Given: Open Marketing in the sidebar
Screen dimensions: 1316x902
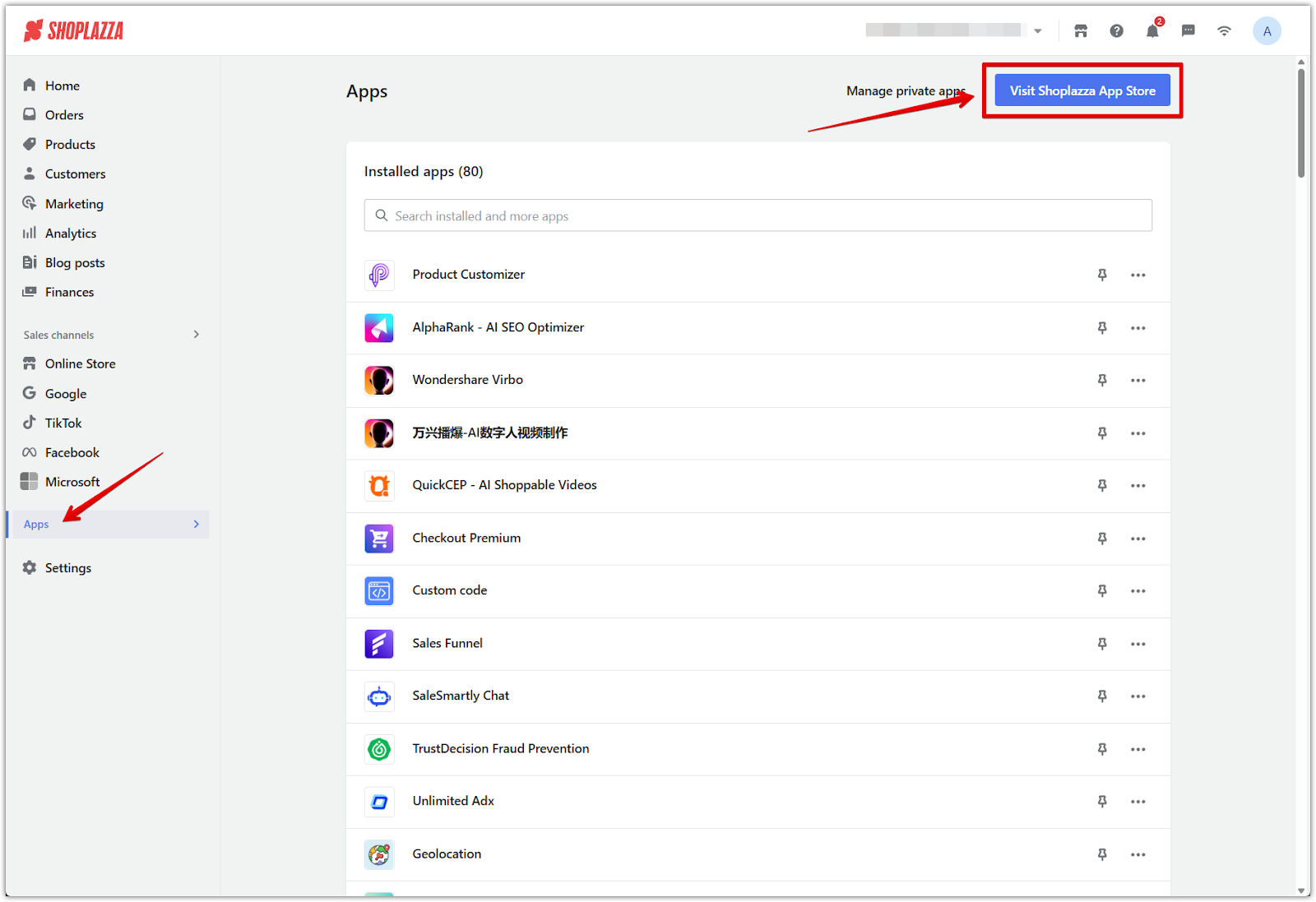Looking at the screenshot, I should click(x=74, y=204).
